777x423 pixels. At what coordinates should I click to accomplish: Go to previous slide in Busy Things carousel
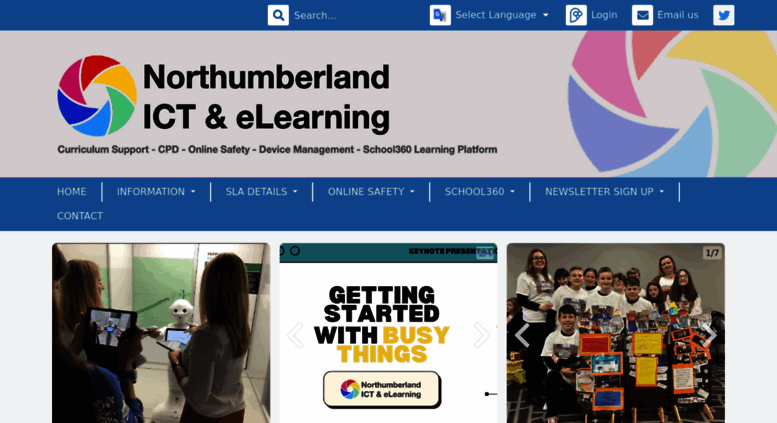click(x=295, y=335)
